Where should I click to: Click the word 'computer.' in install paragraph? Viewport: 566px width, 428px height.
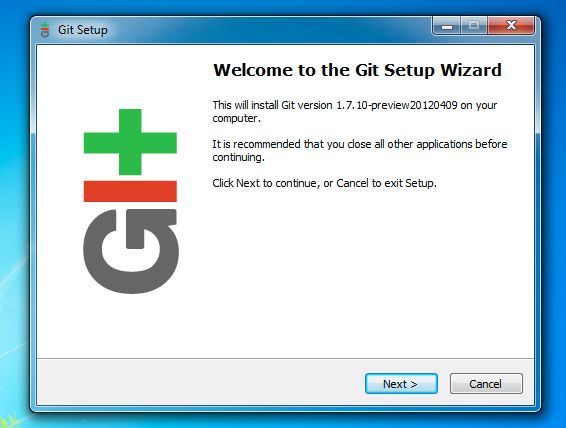pyautogui.click(x=236, y=118)
